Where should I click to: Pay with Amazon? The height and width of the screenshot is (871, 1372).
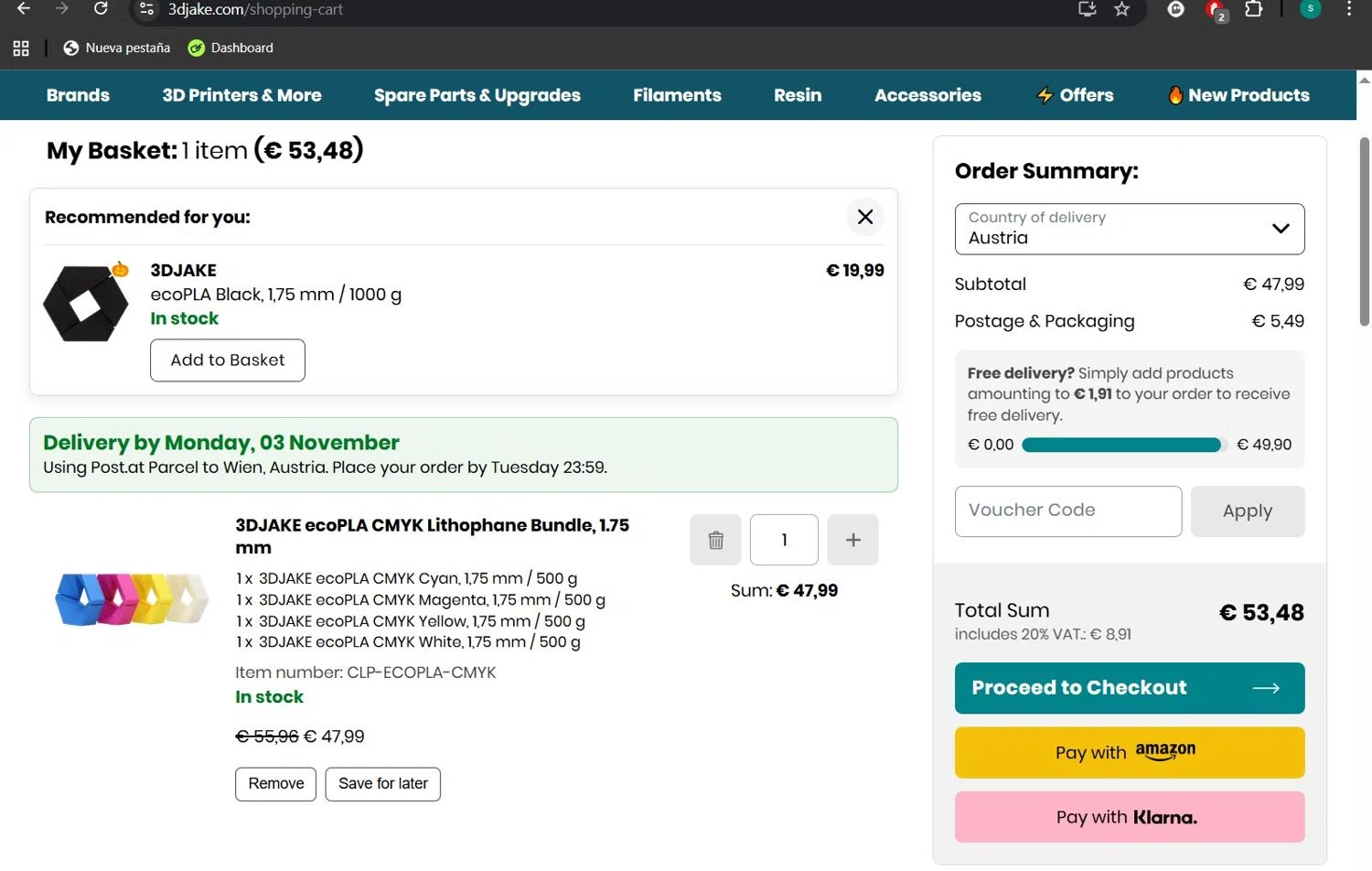(1130, 753)
